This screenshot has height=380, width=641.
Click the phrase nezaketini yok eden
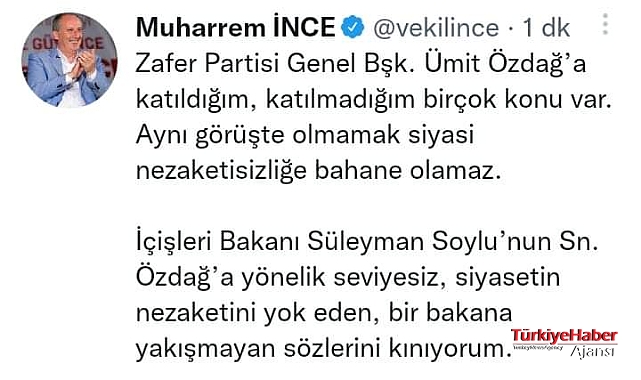(258, 313)
